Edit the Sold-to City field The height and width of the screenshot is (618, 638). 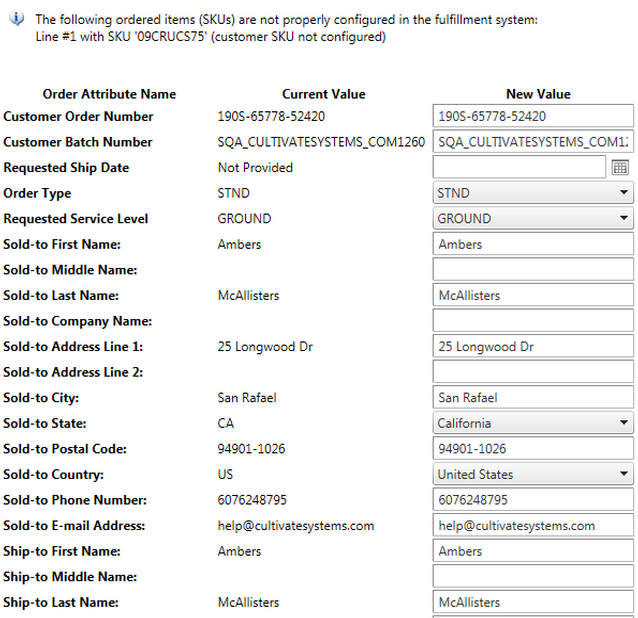click(x=533, y=397)
